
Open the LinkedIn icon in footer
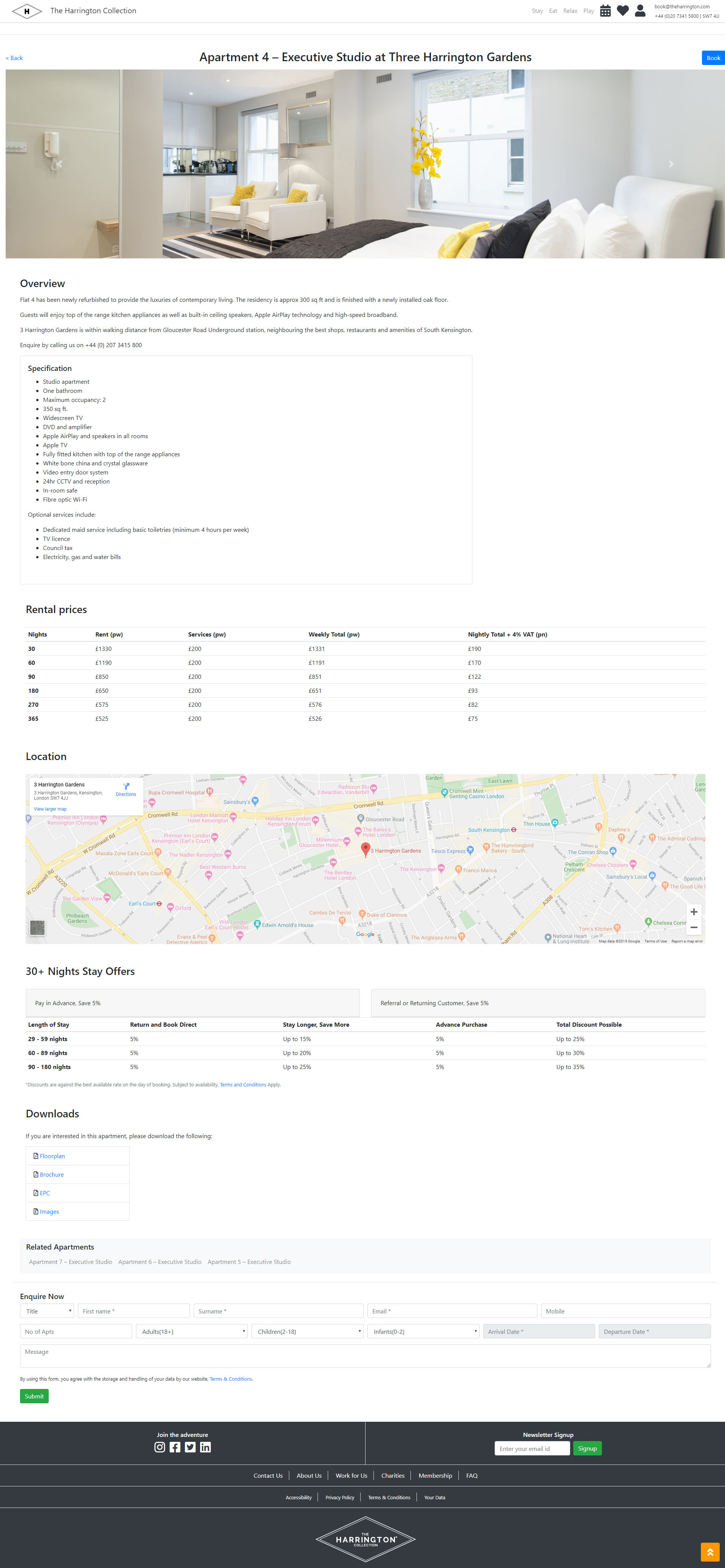pos(205,1447)
